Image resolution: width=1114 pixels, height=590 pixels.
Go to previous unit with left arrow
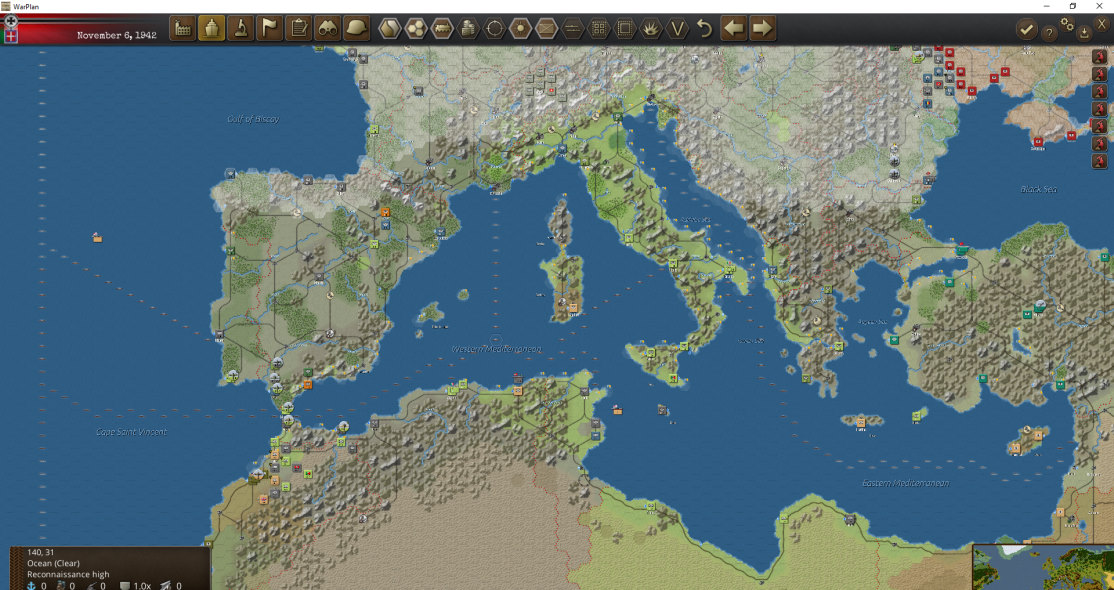tap(734, 28)
